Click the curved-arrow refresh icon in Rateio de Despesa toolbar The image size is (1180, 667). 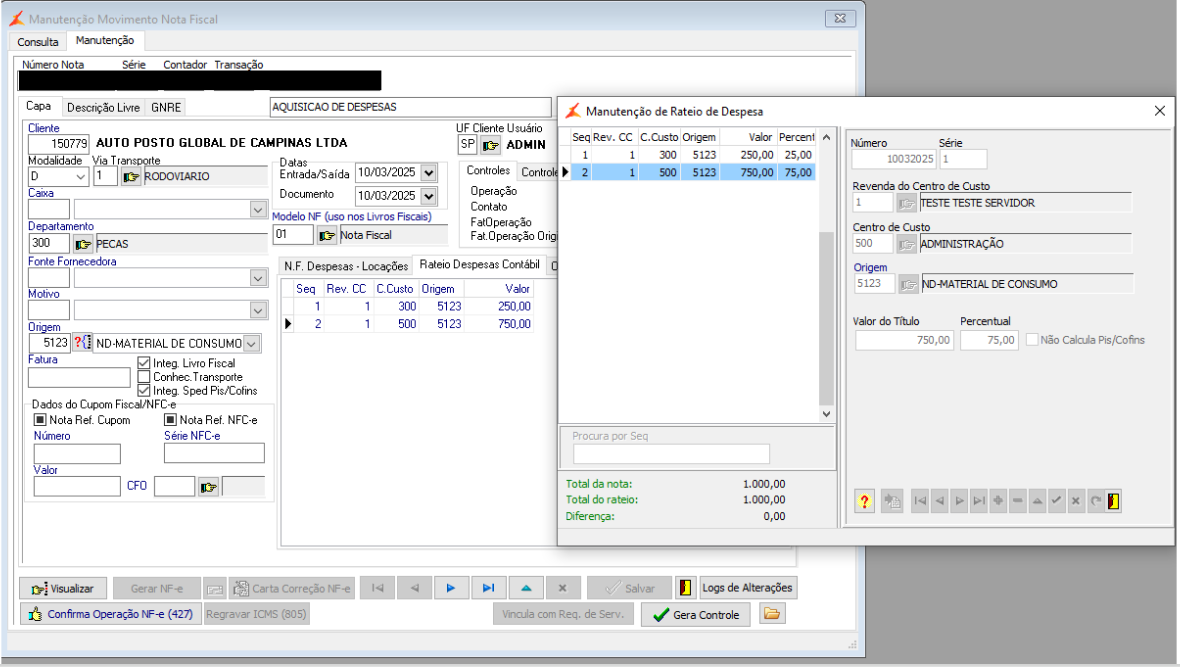click(1096, 501)
